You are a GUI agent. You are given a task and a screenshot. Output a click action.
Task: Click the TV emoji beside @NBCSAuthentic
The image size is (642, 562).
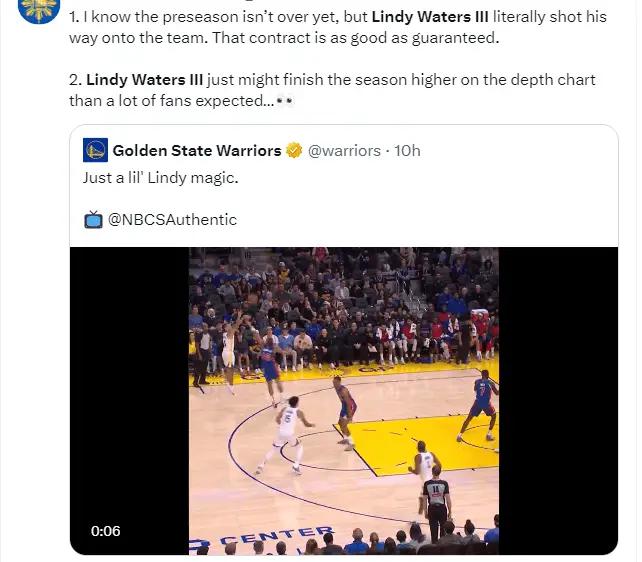click(93, 220)
